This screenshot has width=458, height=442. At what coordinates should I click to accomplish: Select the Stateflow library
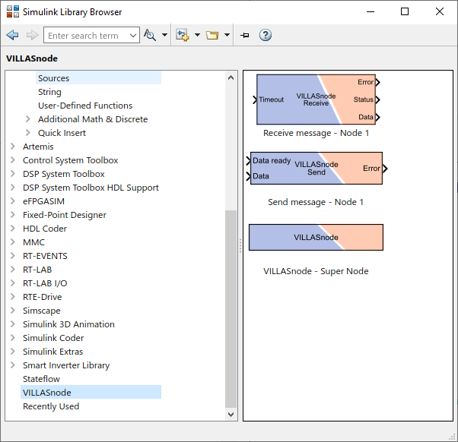pyautogui.click(x=41, y=379)
